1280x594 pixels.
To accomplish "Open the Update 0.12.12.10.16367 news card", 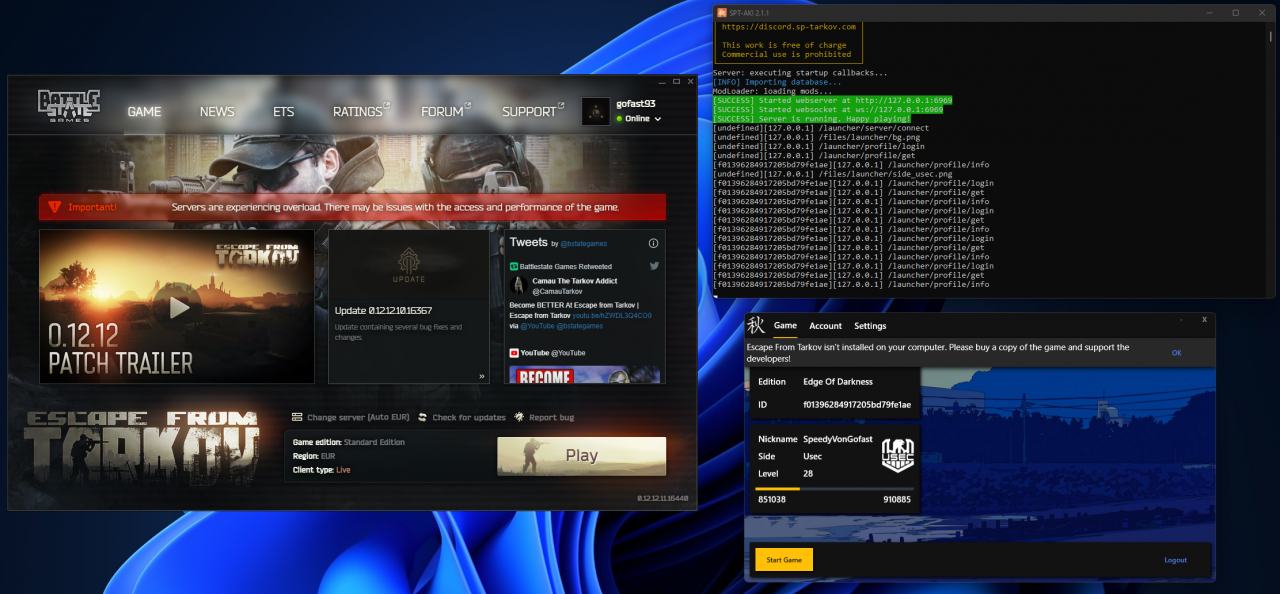I will coord(409,307).
